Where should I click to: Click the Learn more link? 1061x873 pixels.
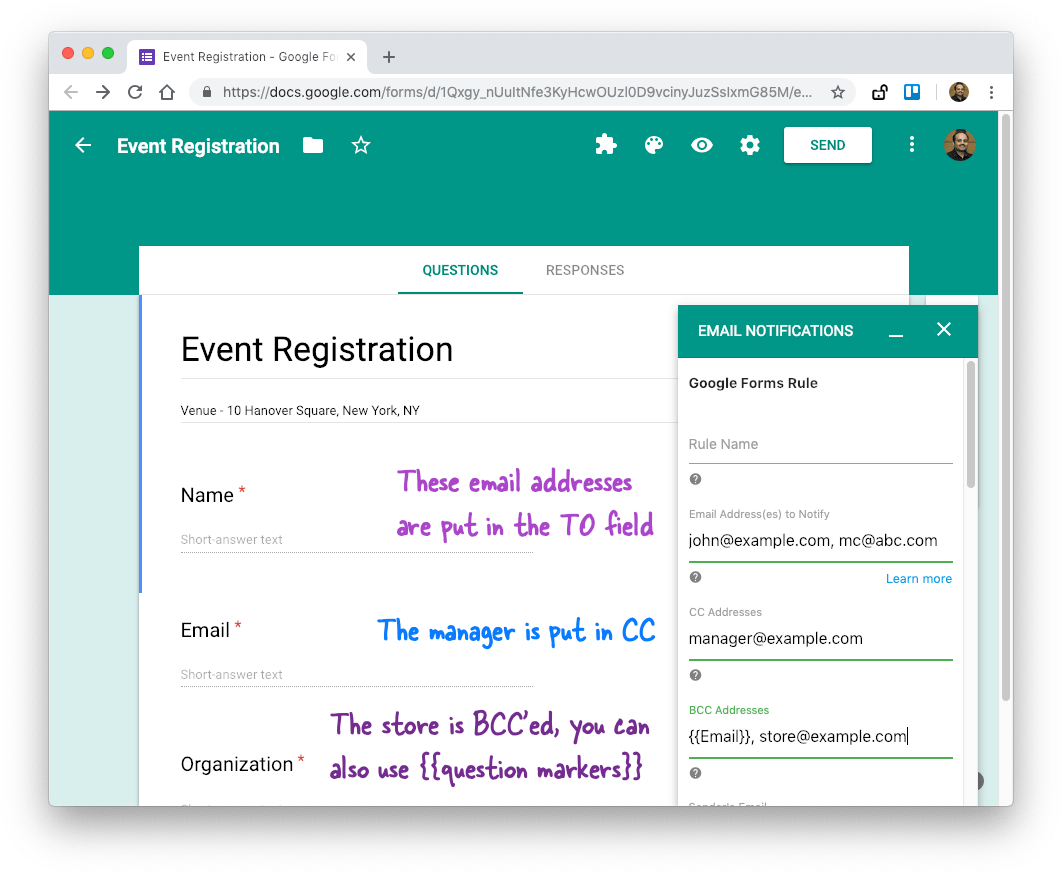click(x=918, y=579)
